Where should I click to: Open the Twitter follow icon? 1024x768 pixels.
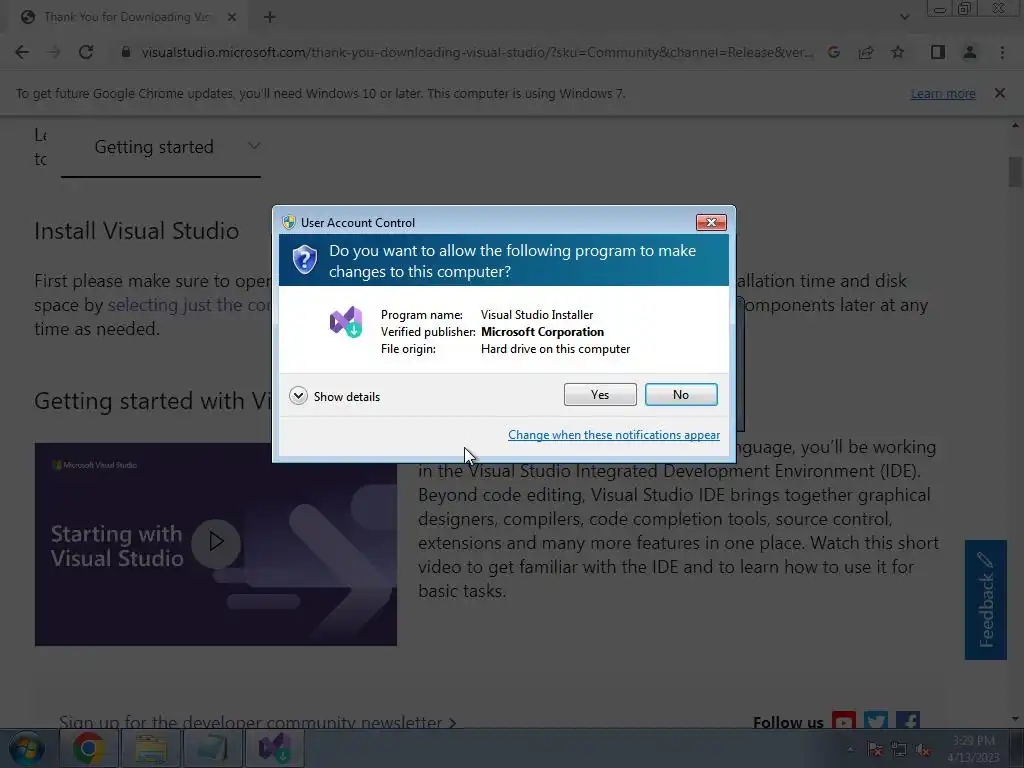[876, 722]
